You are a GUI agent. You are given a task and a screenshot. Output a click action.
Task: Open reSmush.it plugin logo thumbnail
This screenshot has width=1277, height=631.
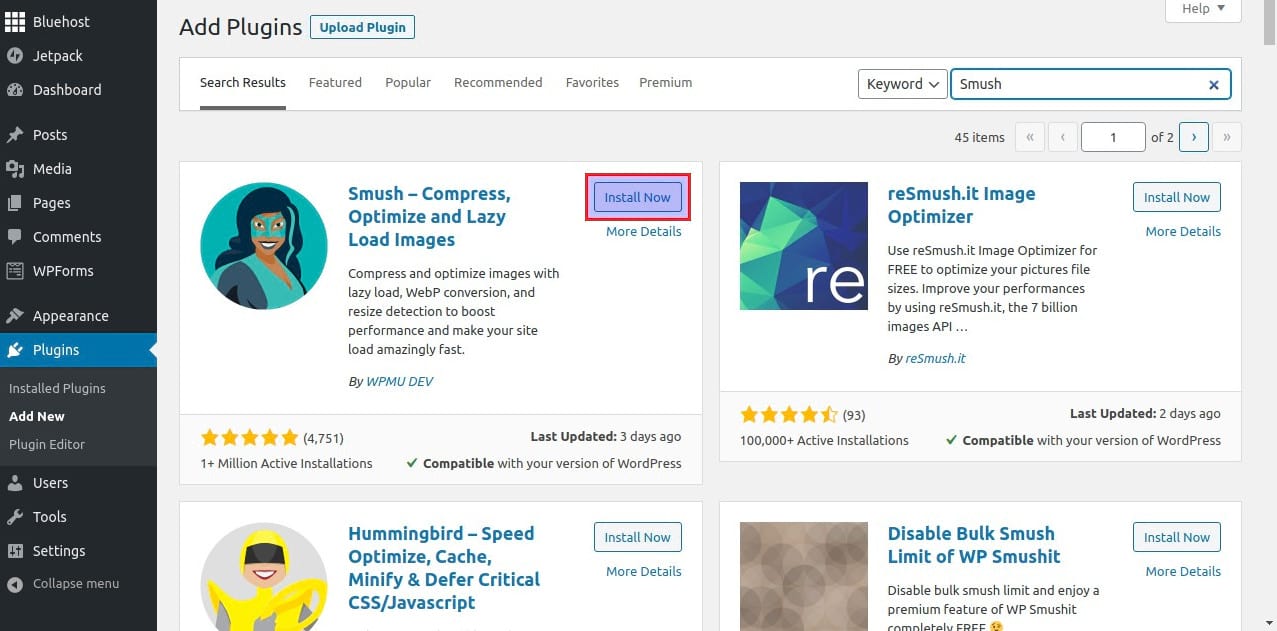pyautogui.click(x=804, y=246)
